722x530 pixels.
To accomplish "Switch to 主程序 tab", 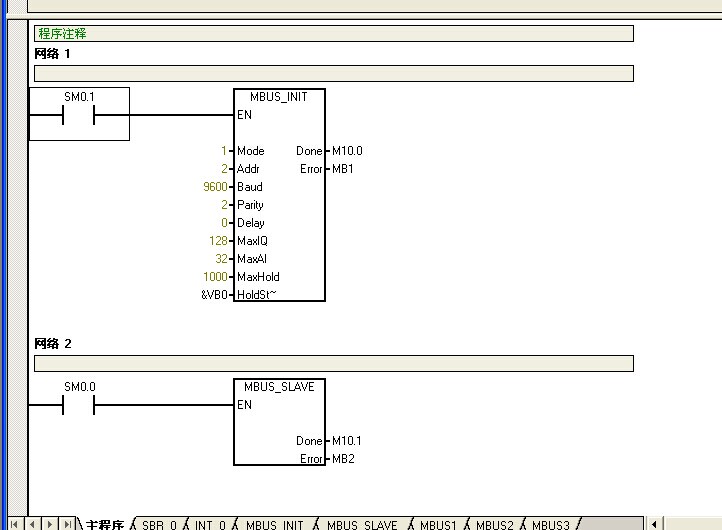I will [105, 524].
